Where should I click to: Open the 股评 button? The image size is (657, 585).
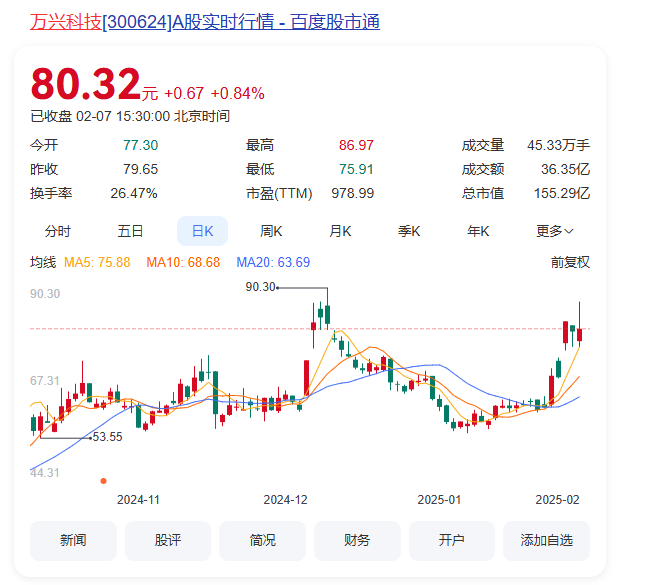[x=168, y=541]
